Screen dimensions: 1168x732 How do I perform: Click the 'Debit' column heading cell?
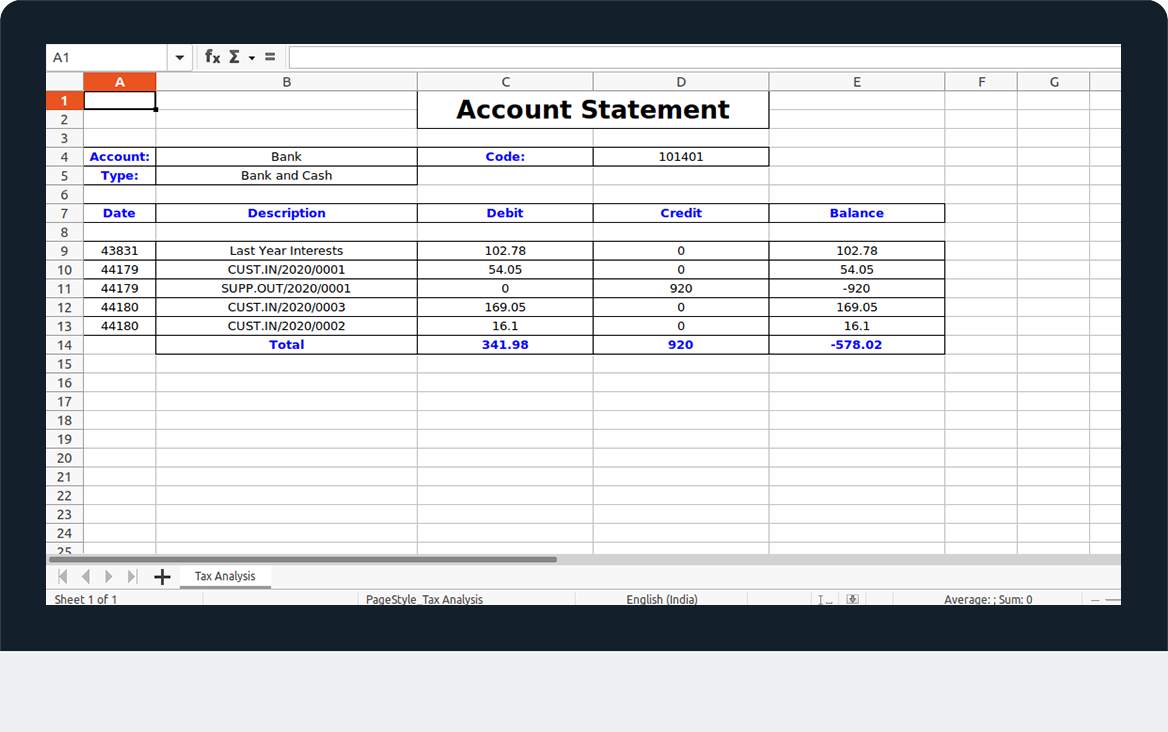point(505,213)
